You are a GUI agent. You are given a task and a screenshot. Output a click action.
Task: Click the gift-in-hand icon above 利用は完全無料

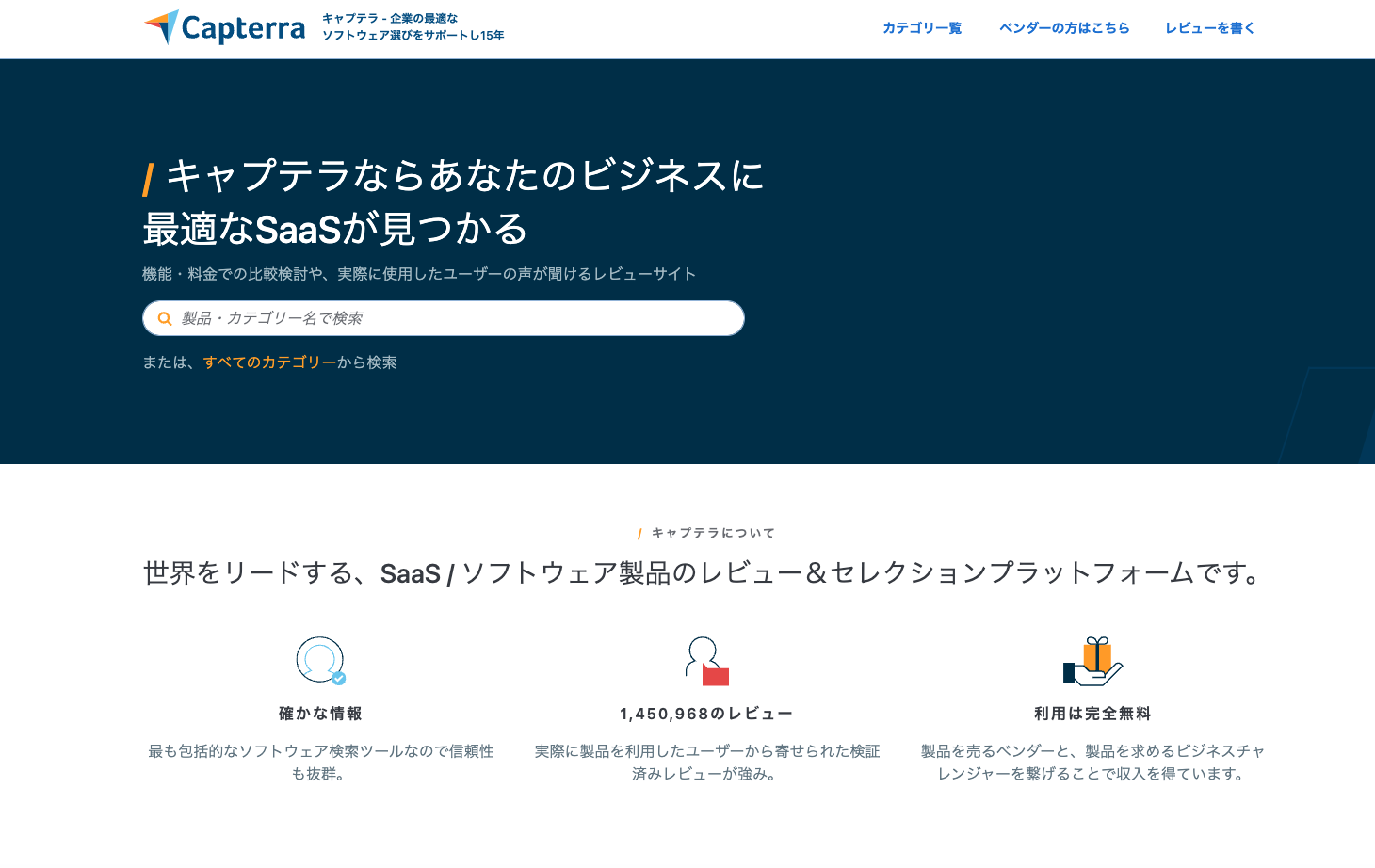pyautogui.click(x=1092, y=661)
